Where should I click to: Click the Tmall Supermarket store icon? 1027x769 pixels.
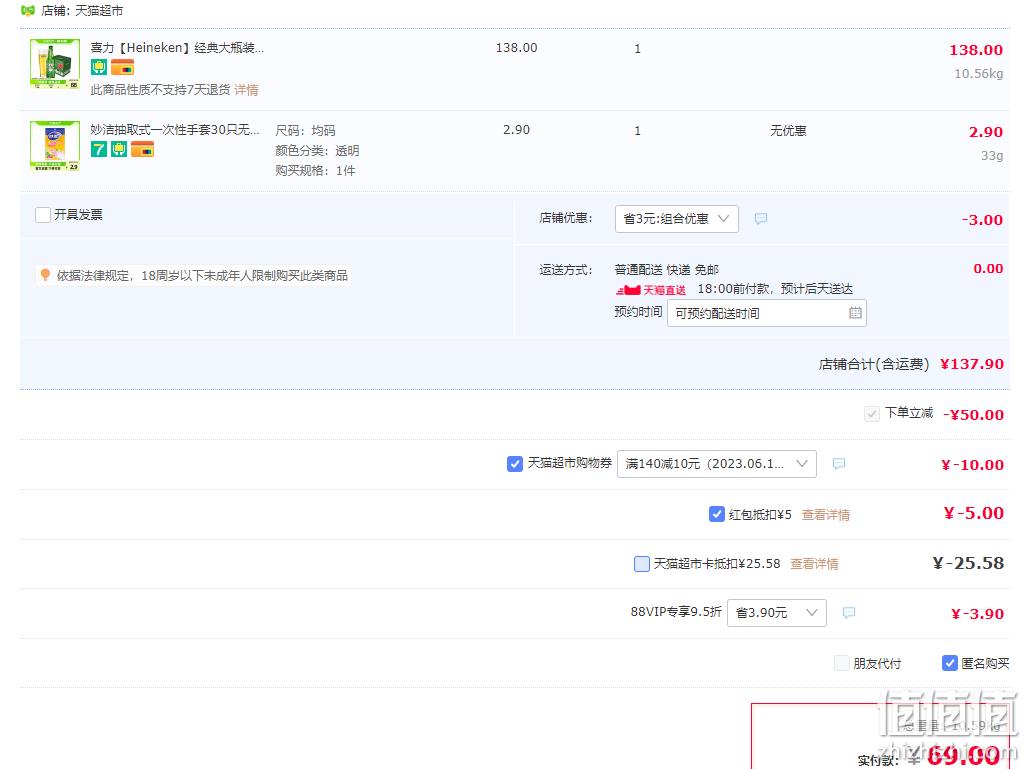[28, 10]
